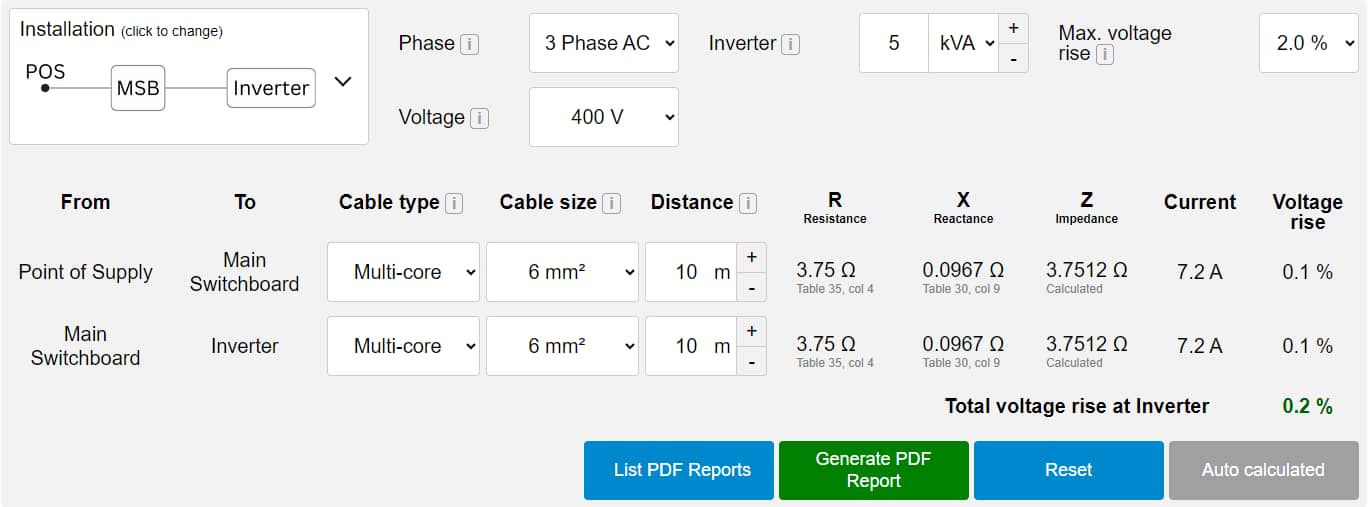Image resolution: width=1368 pixels, height=507 pixels.
Task: Decrease inverter size with minus button
Action: pos(1013,58)
